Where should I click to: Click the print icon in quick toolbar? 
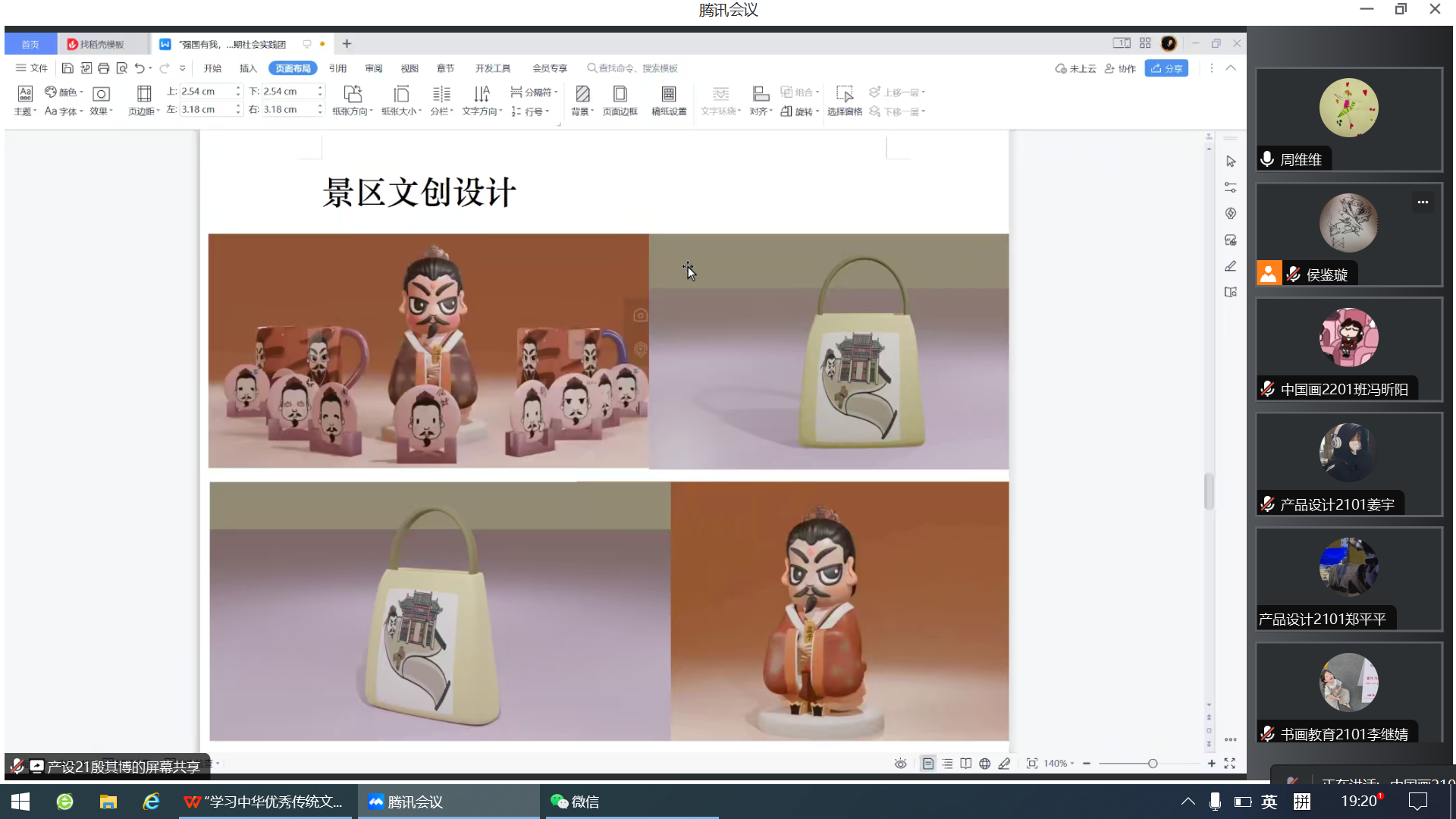[104, 68]
